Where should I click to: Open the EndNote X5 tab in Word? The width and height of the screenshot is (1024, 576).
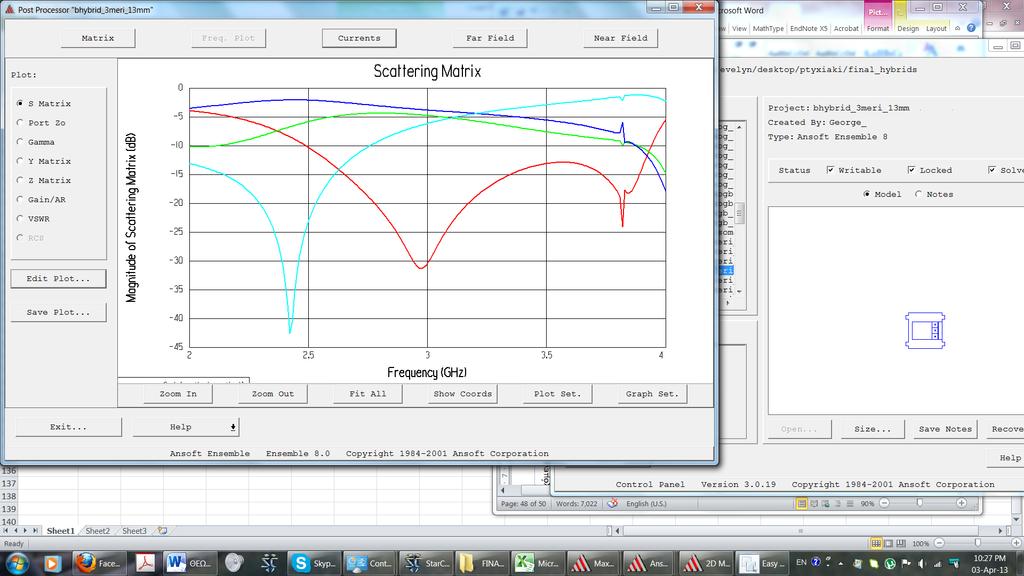click(x=808, y=29)
